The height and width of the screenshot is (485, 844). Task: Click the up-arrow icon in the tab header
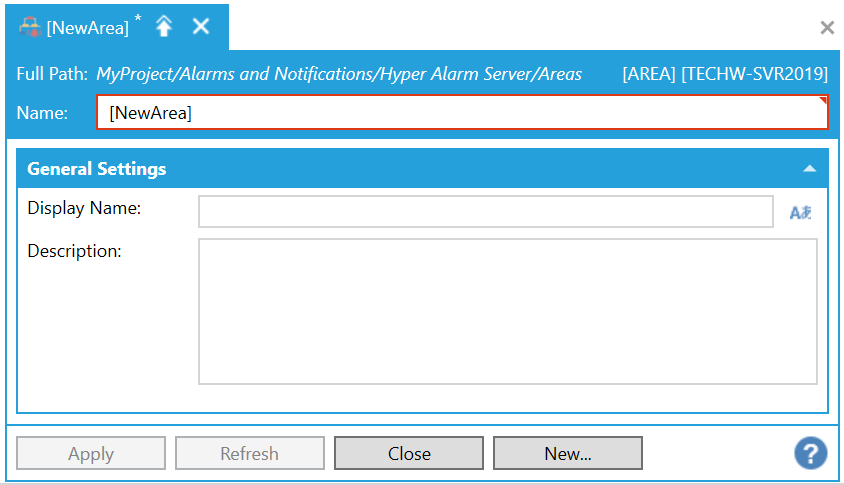(164, 27)
